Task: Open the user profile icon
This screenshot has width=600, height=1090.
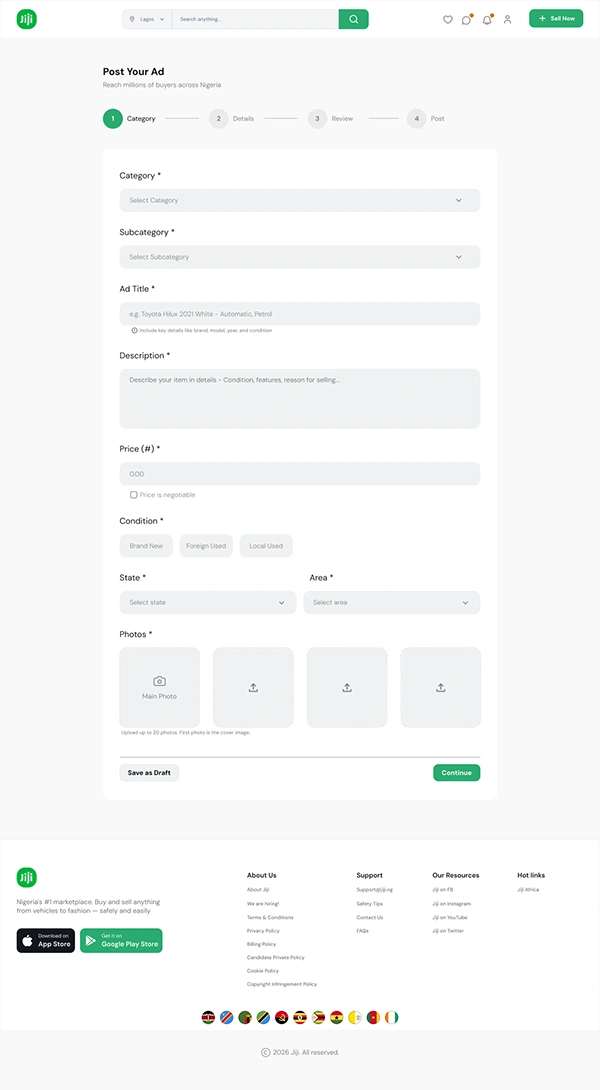Action: 507,19
